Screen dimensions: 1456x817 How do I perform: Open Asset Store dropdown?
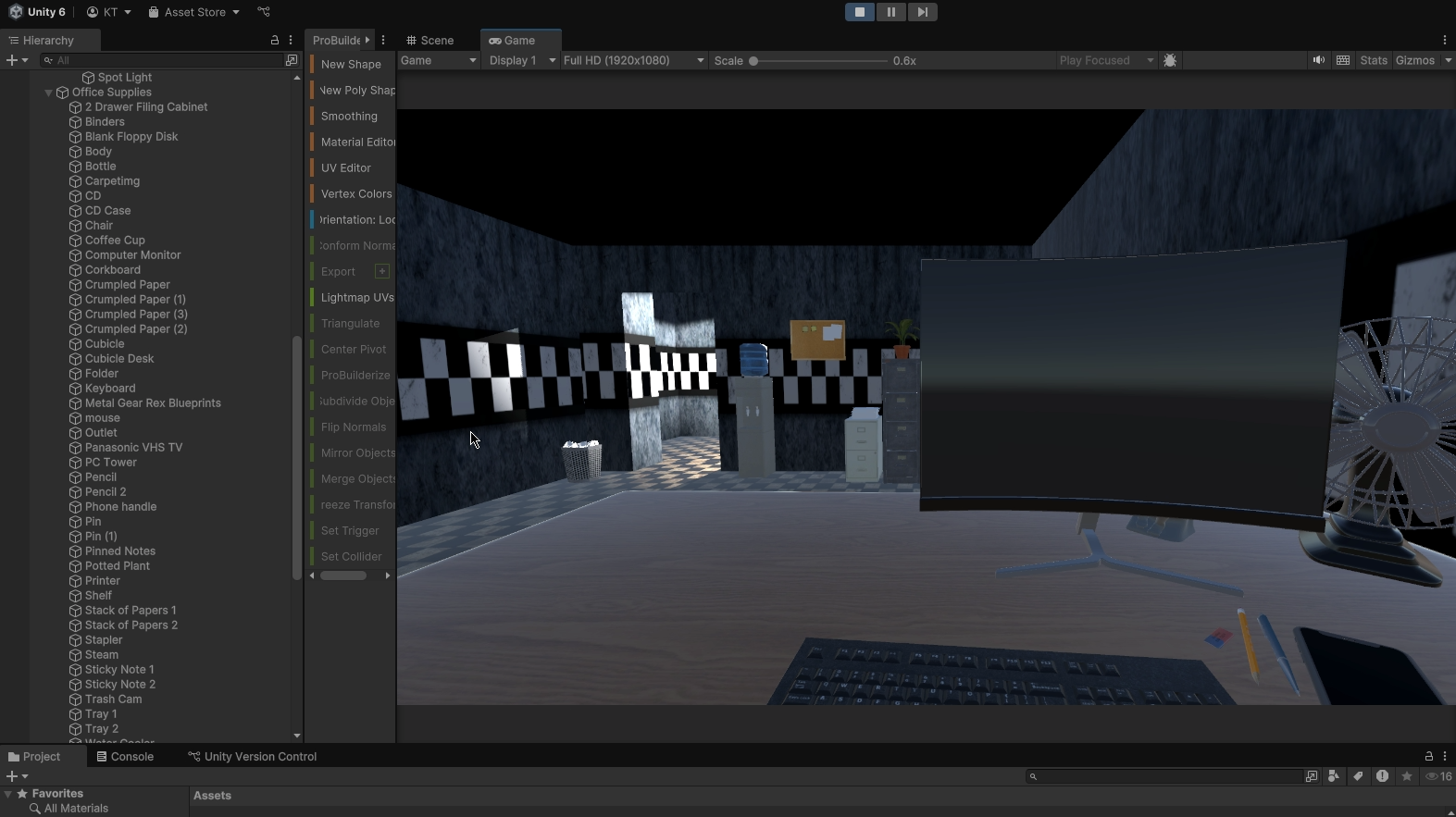pyautogui.click(x=193, y=12)
